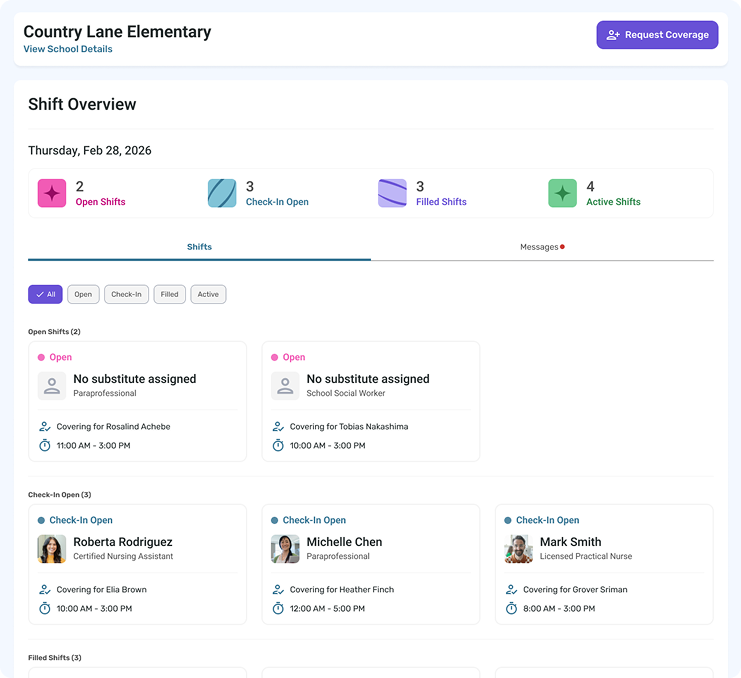
Task: Click the teal Check-In Open summary icon
Action: tap(222, 193)
